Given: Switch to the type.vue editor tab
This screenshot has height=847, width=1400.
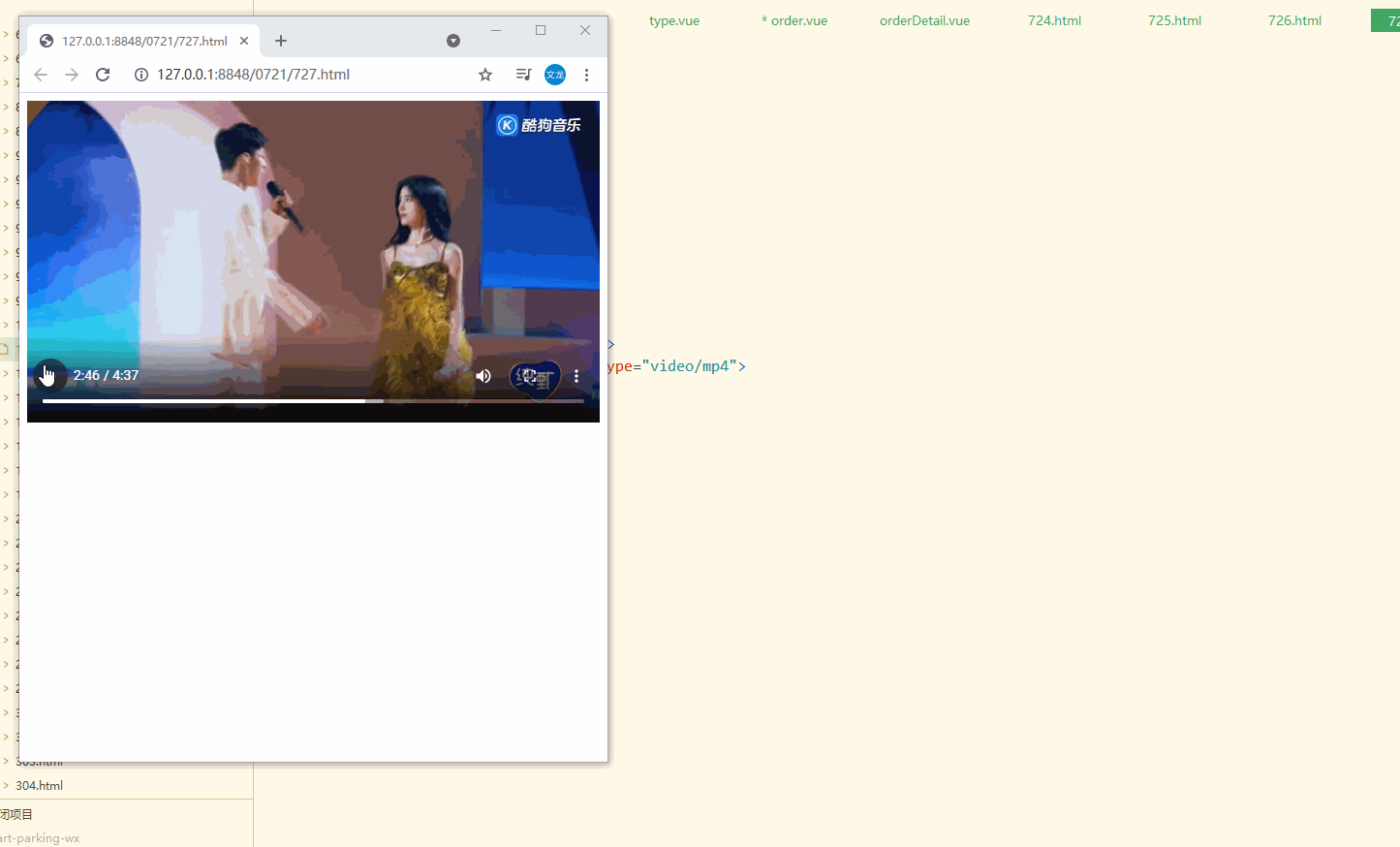Looking at the screenshot, I should click(674, 20).
